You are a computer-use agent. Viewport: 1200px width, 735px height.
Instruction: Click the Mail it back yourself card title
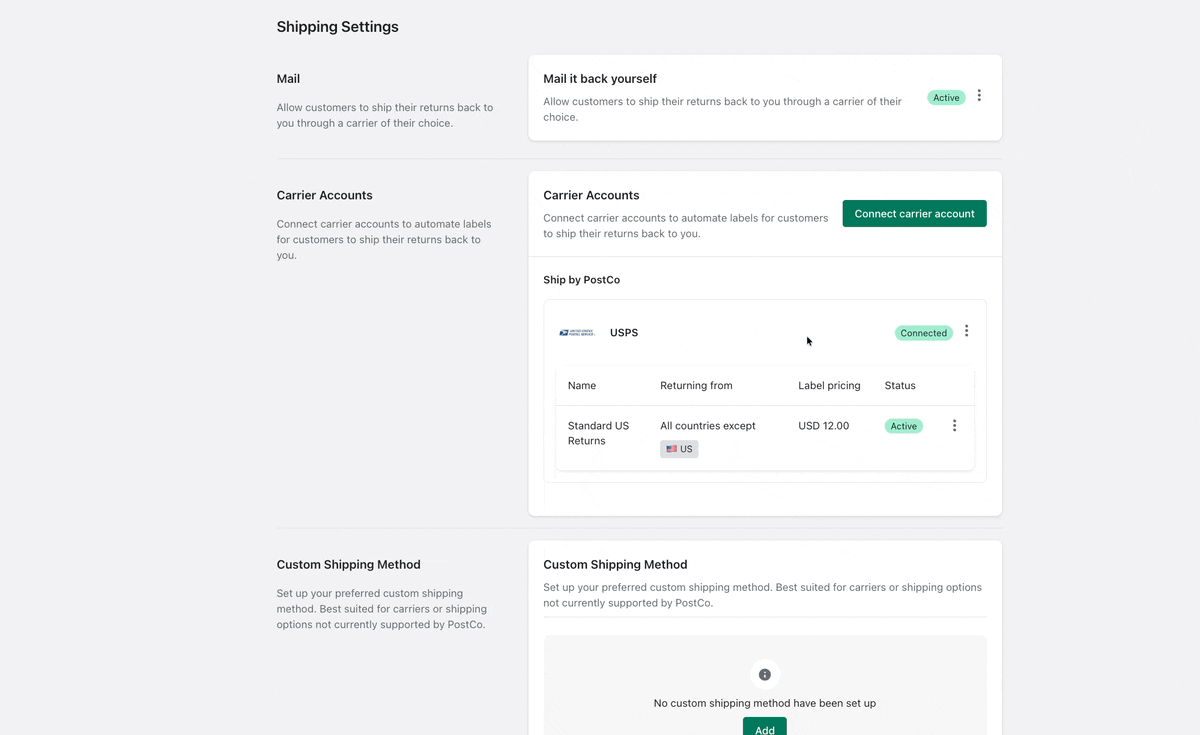coord(600,79)
